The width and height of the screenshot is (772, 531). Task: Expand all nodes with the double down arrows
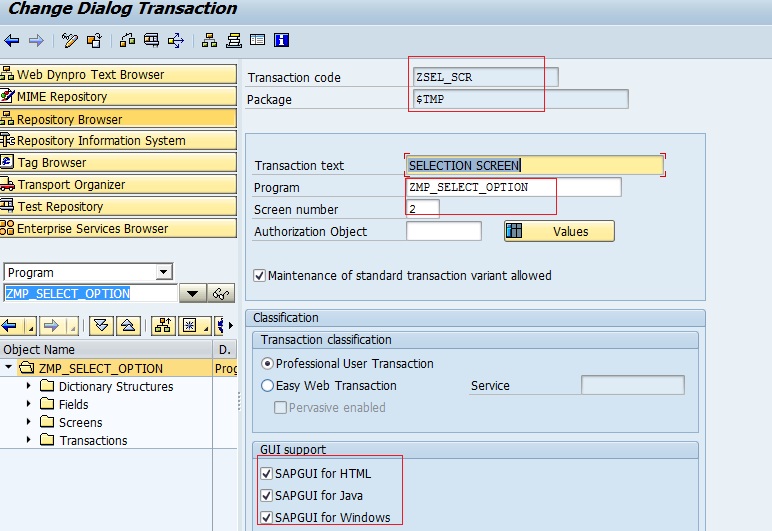101,326
